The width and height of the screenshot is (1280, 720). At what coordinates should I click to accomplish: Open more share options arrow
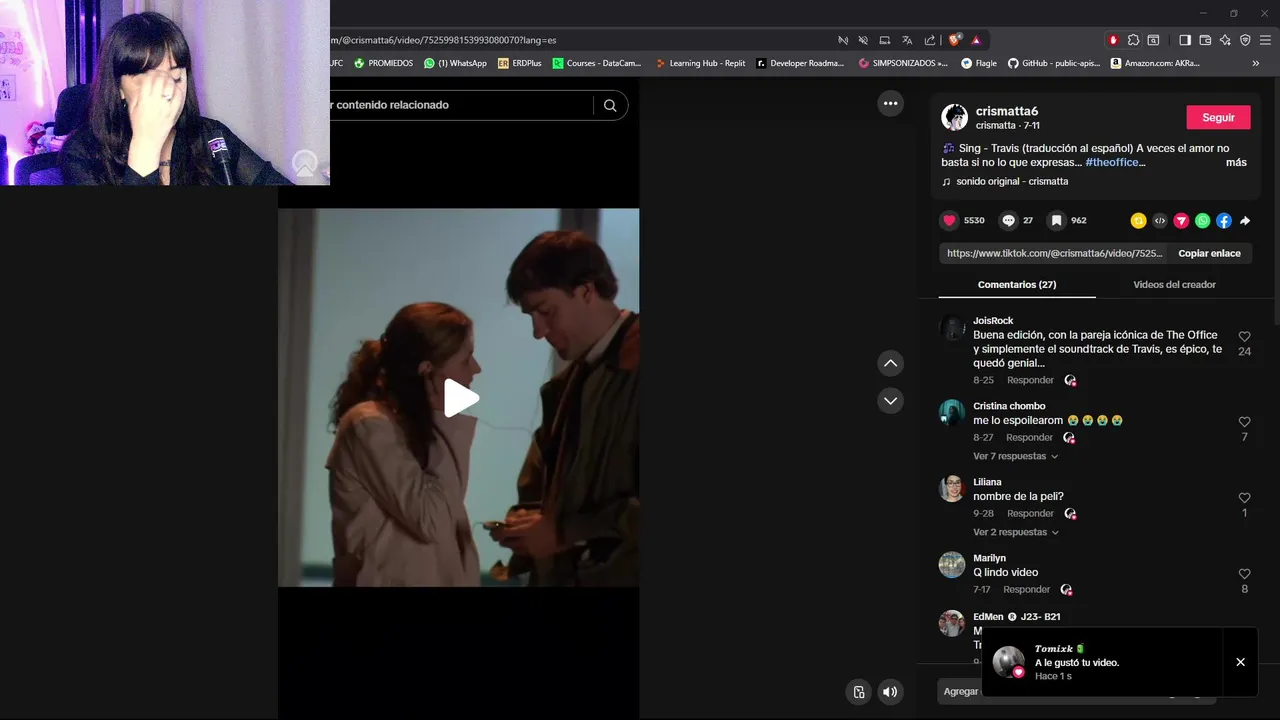coord(1245,221)
